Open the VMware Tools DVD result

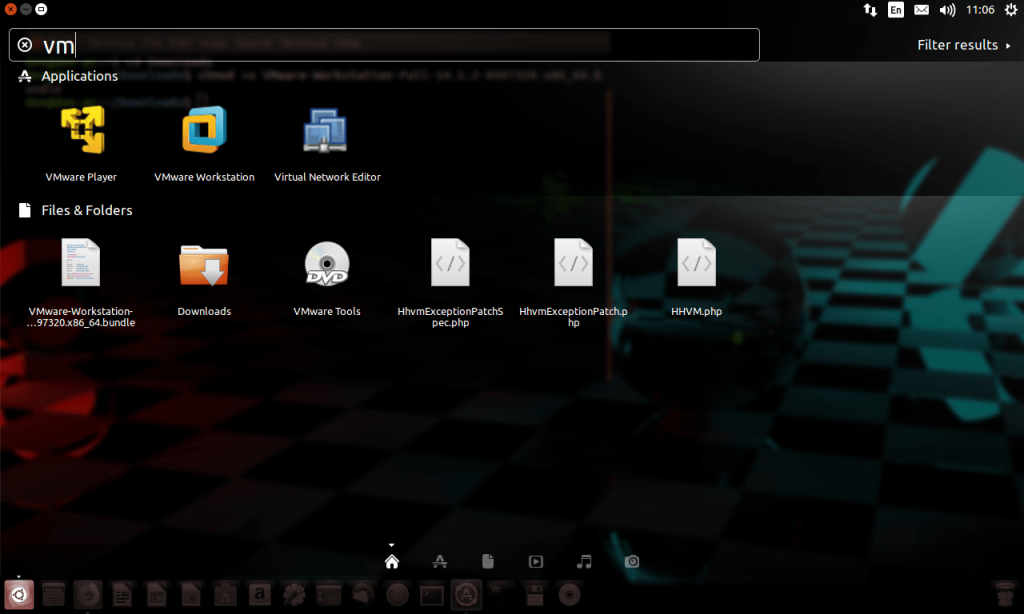click(327, 278)
